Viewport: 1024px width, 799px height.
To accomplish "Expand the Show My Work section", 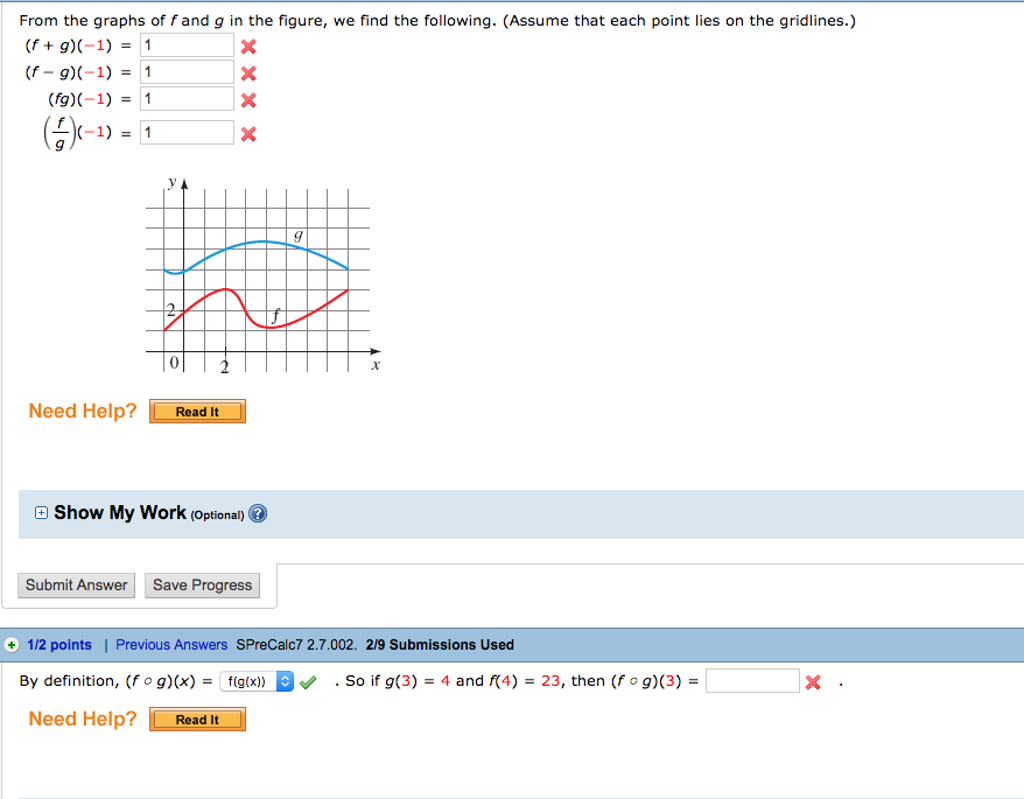I will click(40, 512).
